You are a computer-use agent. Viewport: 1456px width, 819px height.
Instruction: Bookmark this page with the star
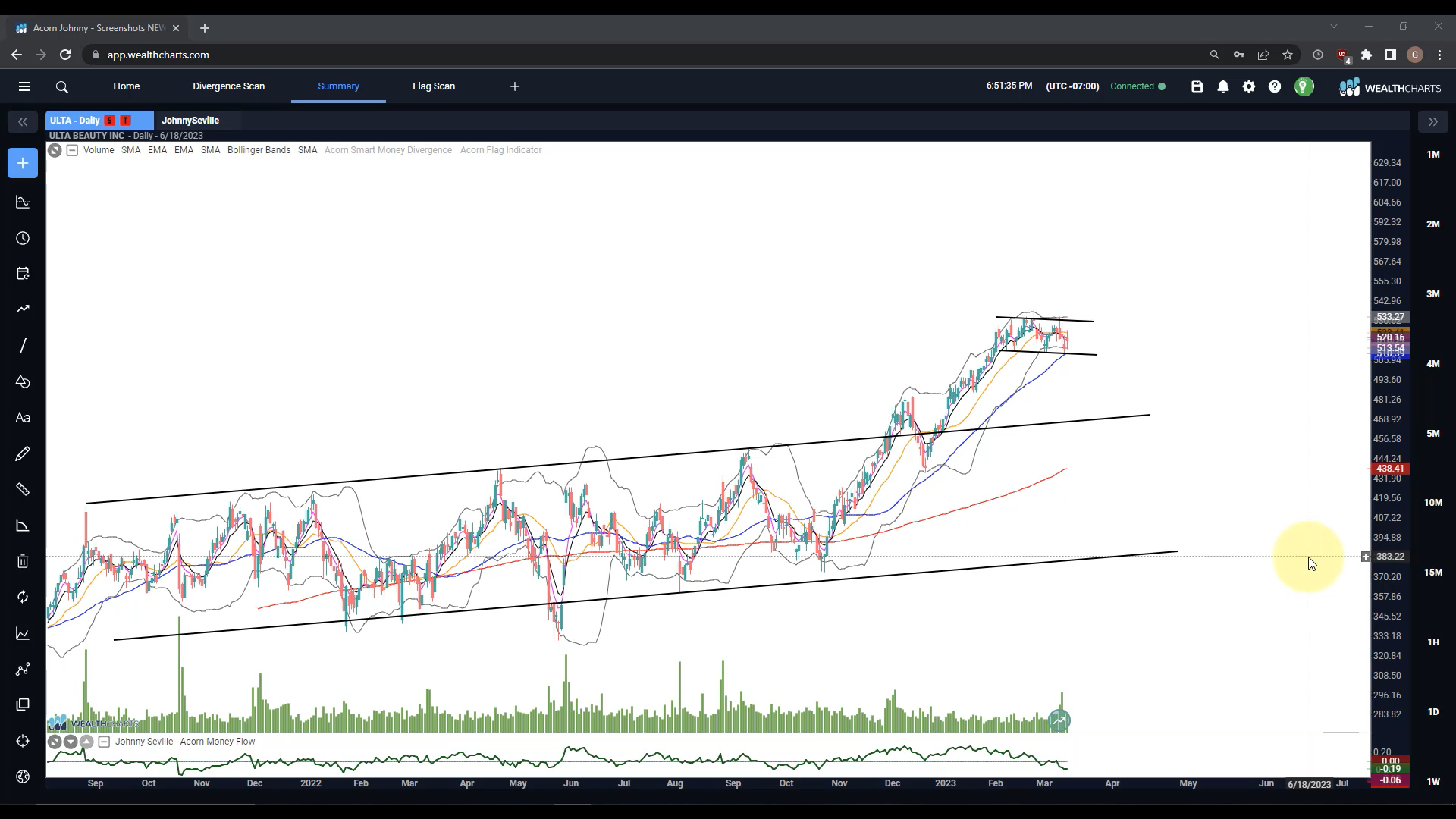pyautogui.click(x=1288, y=55)
